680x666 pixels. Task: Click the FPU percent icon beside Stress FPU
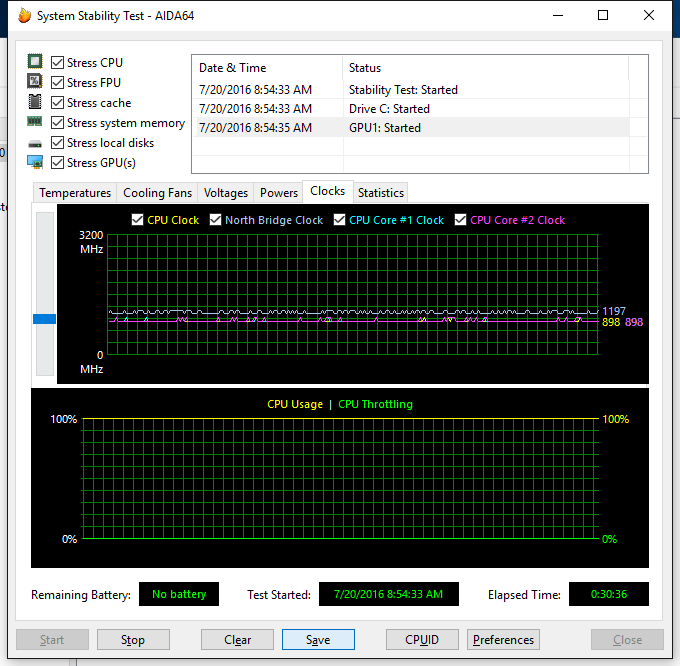tap(35, 81)
